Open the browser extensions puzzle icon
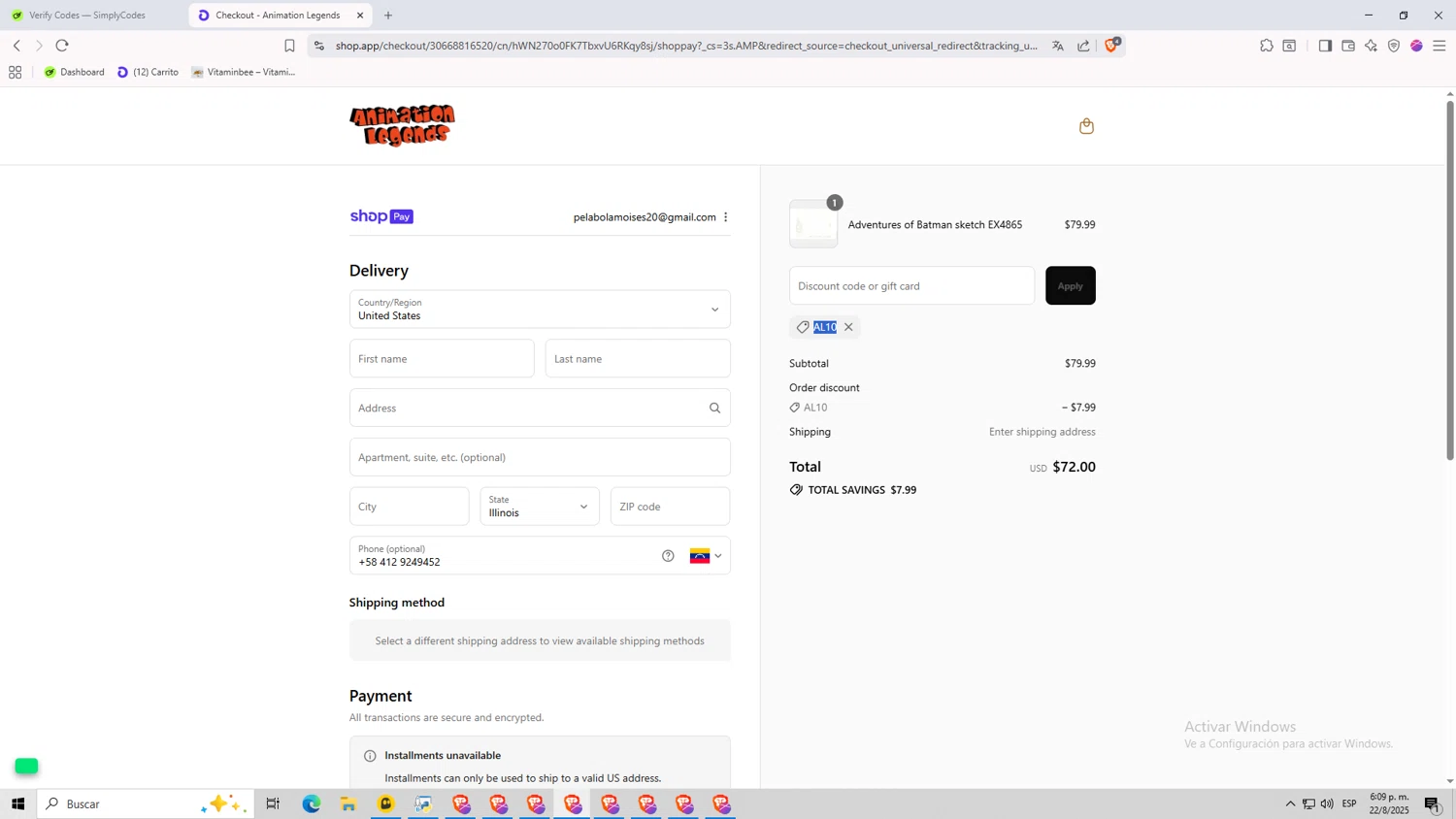1456x819 pixels. (x=1267, y=46)
